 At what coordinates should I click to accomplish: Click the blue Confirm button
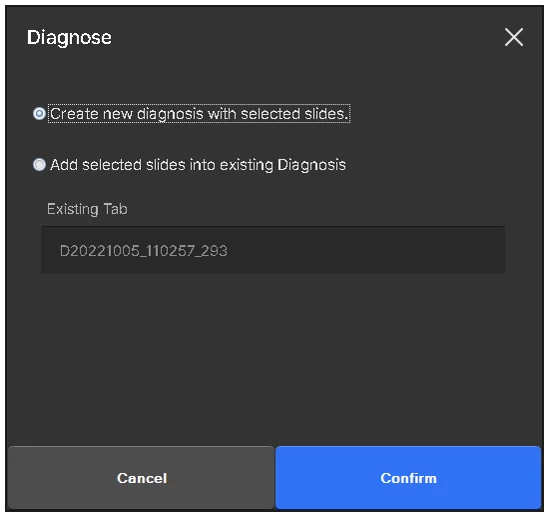[408, 478]
